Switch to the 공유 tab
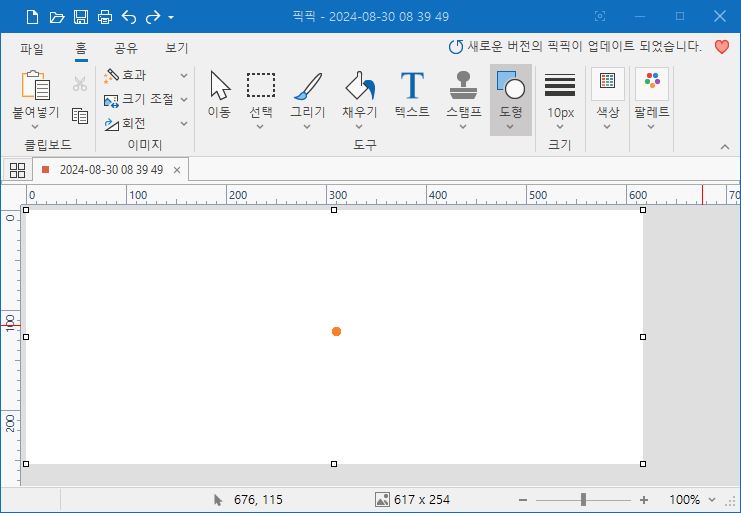 (126, 48)
